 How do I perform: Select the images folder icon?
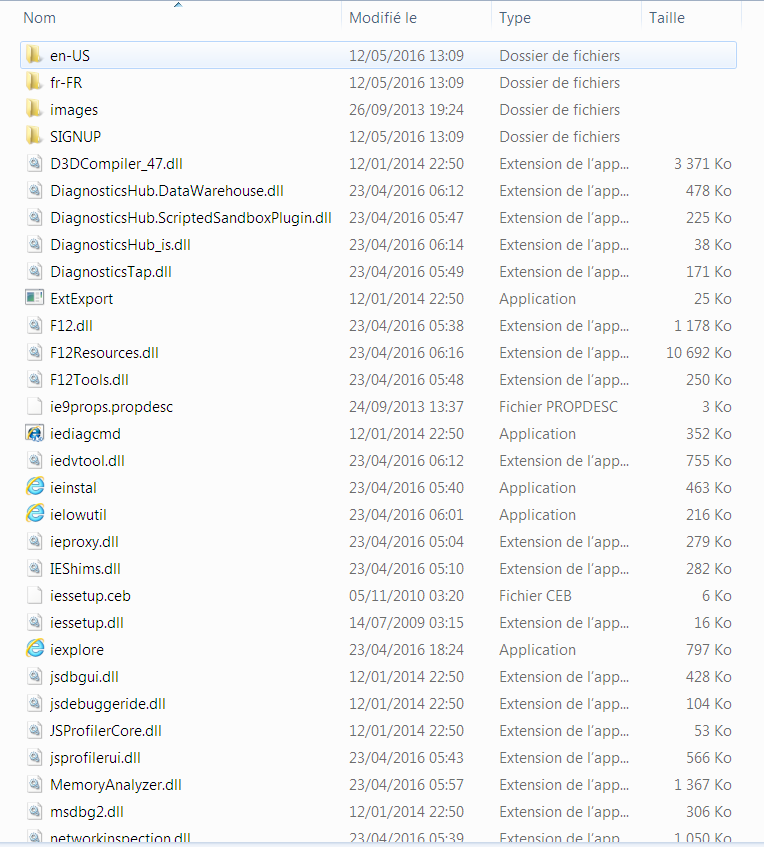point(34,109)
